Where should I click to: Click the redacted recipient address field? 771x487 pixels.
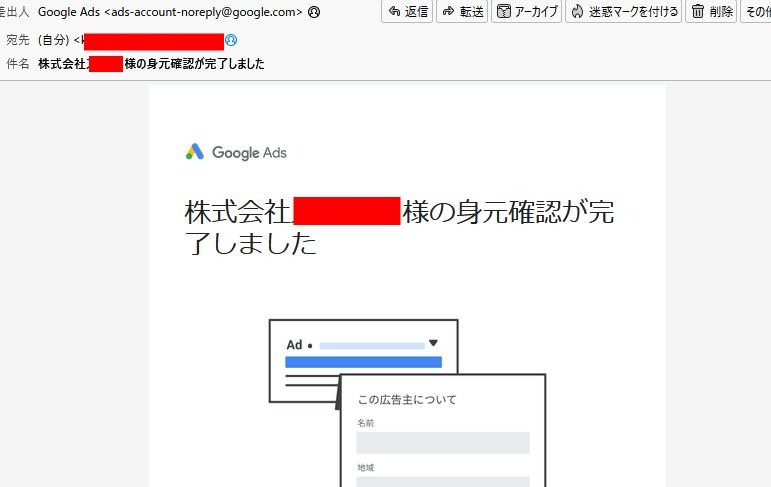(154, 41)
